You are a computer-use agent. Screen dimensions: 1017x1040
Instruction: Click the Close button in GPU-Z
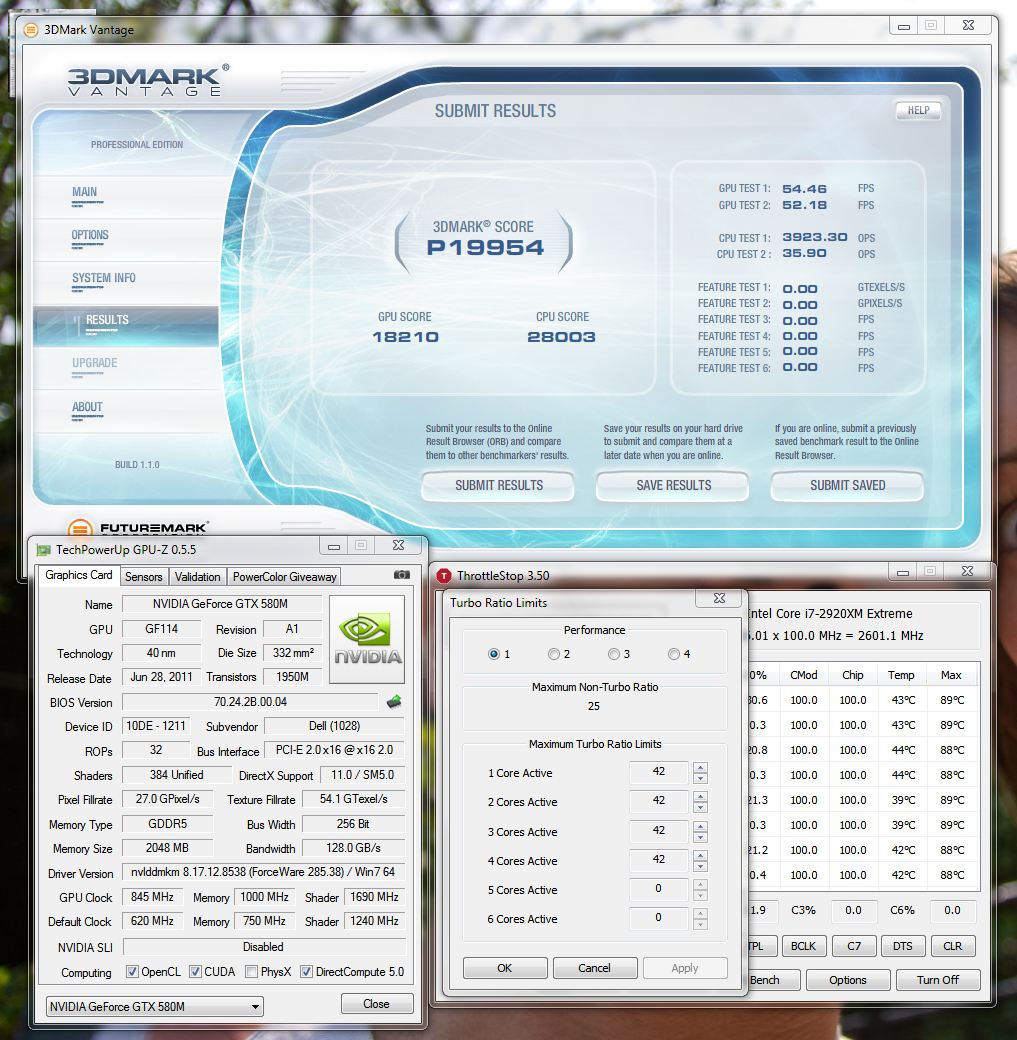(377, 1004)
